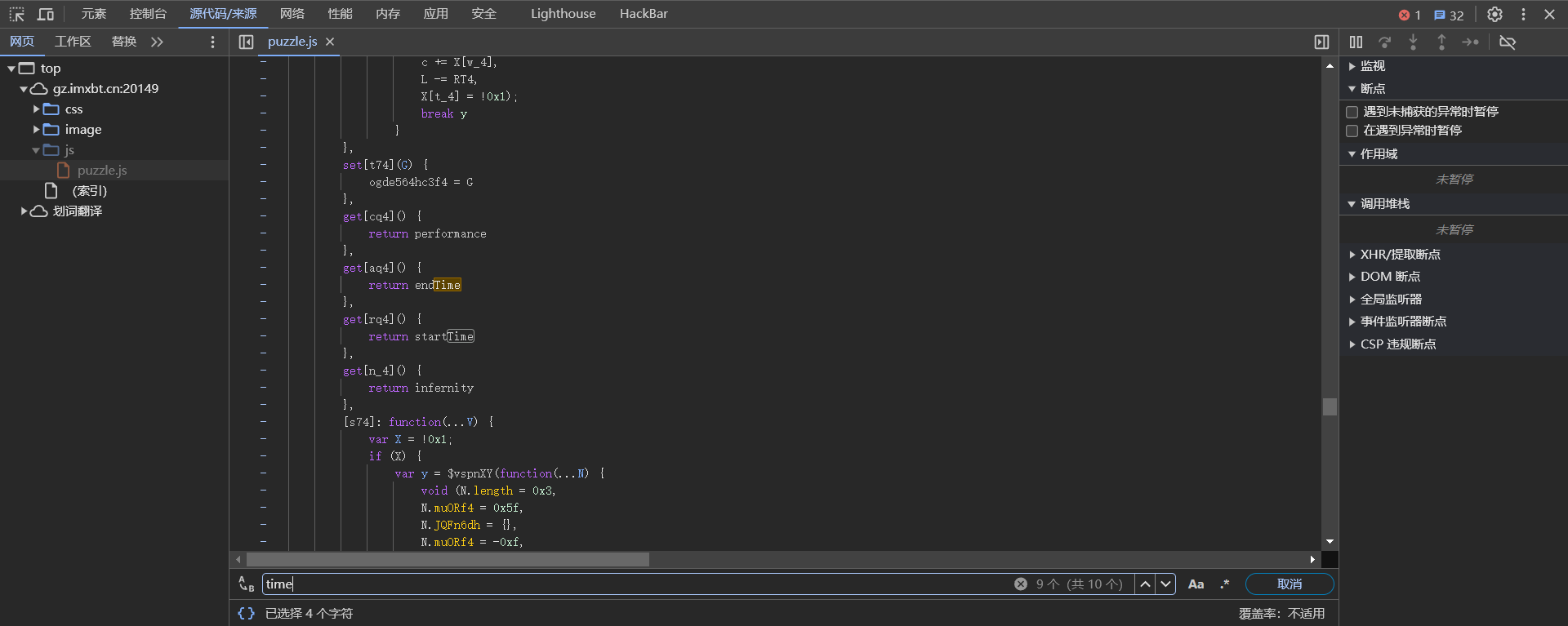Click the pause script execution icon
The image size is (1568, 626).
click(x=1356, y=42)
